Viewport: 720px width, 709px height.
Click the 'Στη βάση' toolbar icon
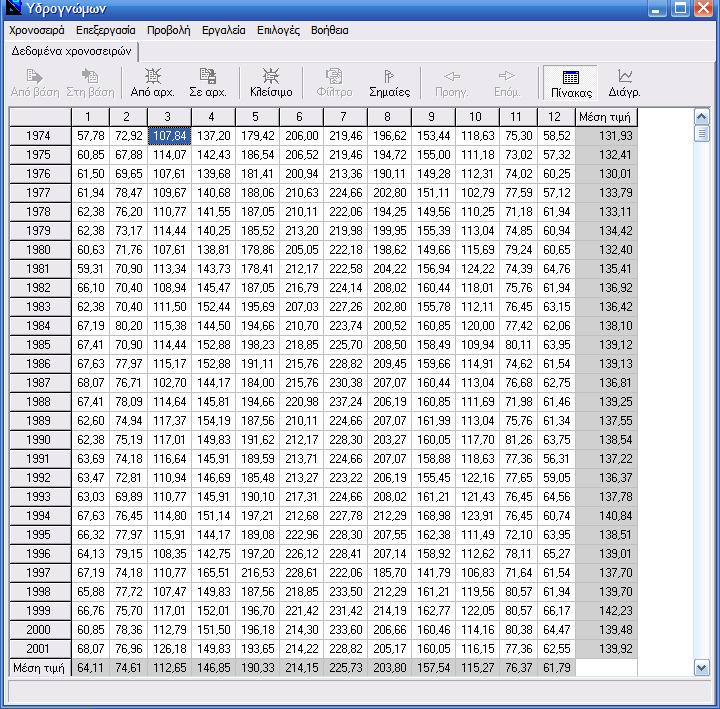coord(90,83)
